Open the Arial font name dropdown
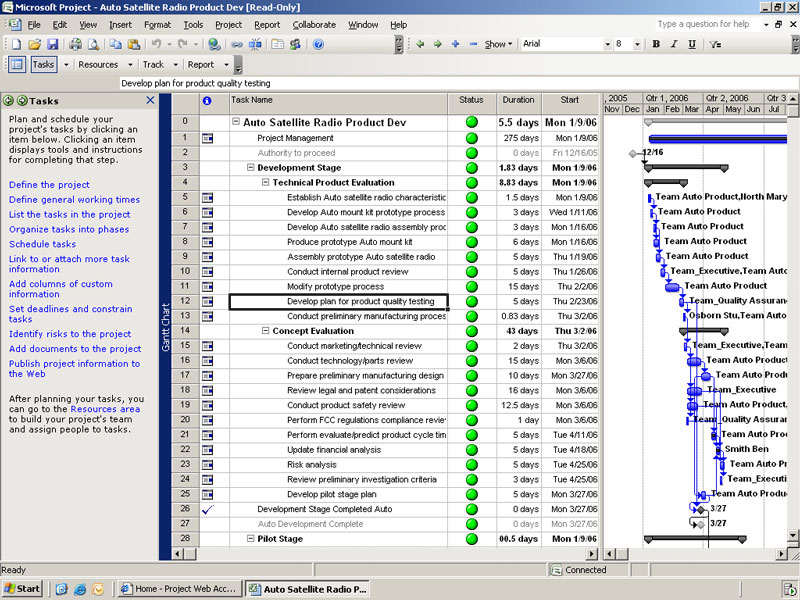 [x=605, y=44]
